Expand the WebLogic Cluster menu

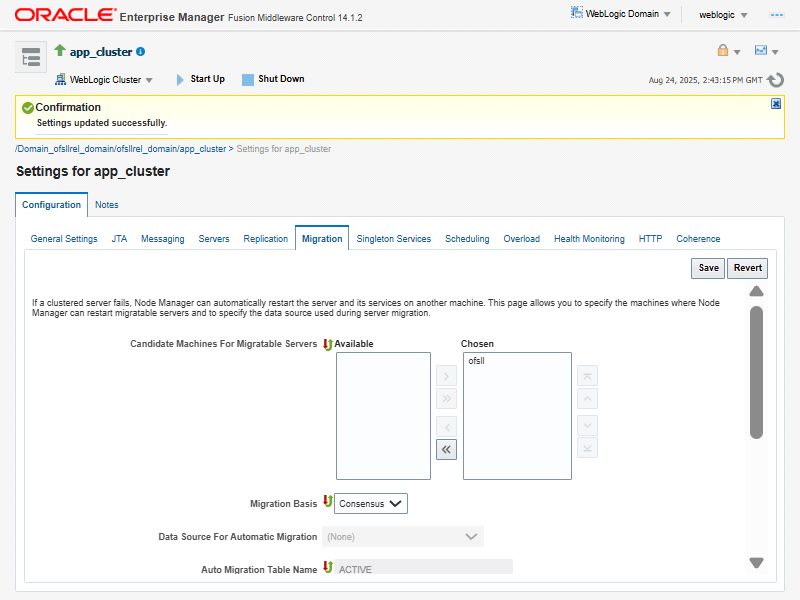tap(104, 80)
